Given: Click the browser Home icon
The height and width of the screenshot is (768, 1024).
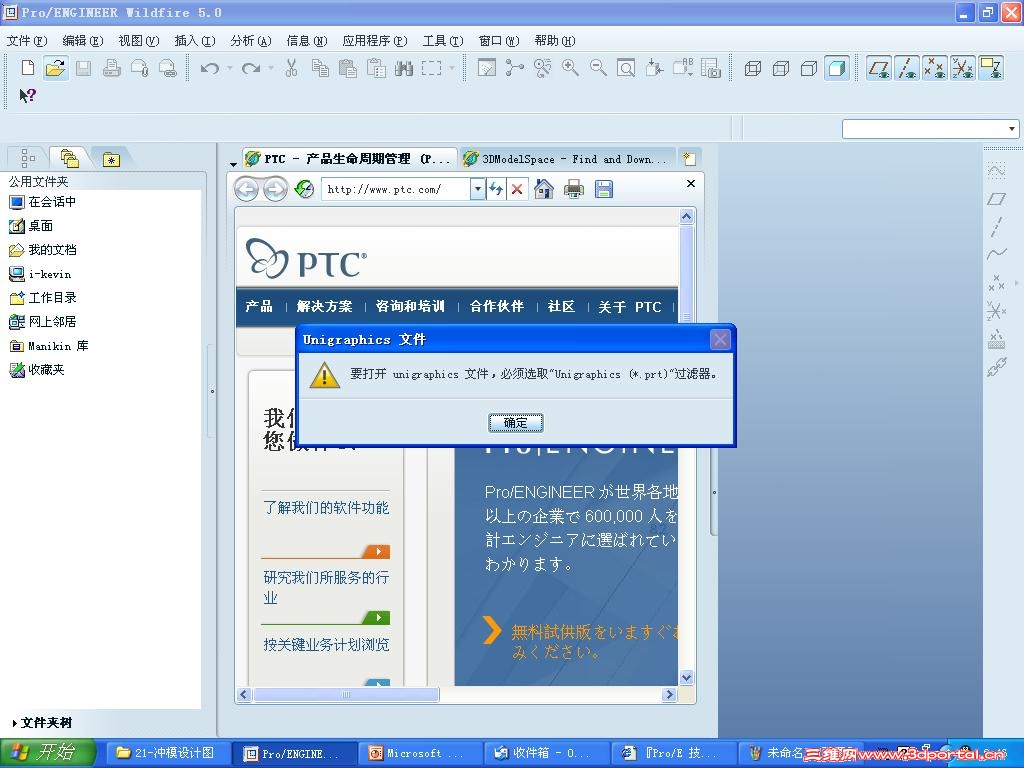Looking at the screenshot, I should pos(543,189).
